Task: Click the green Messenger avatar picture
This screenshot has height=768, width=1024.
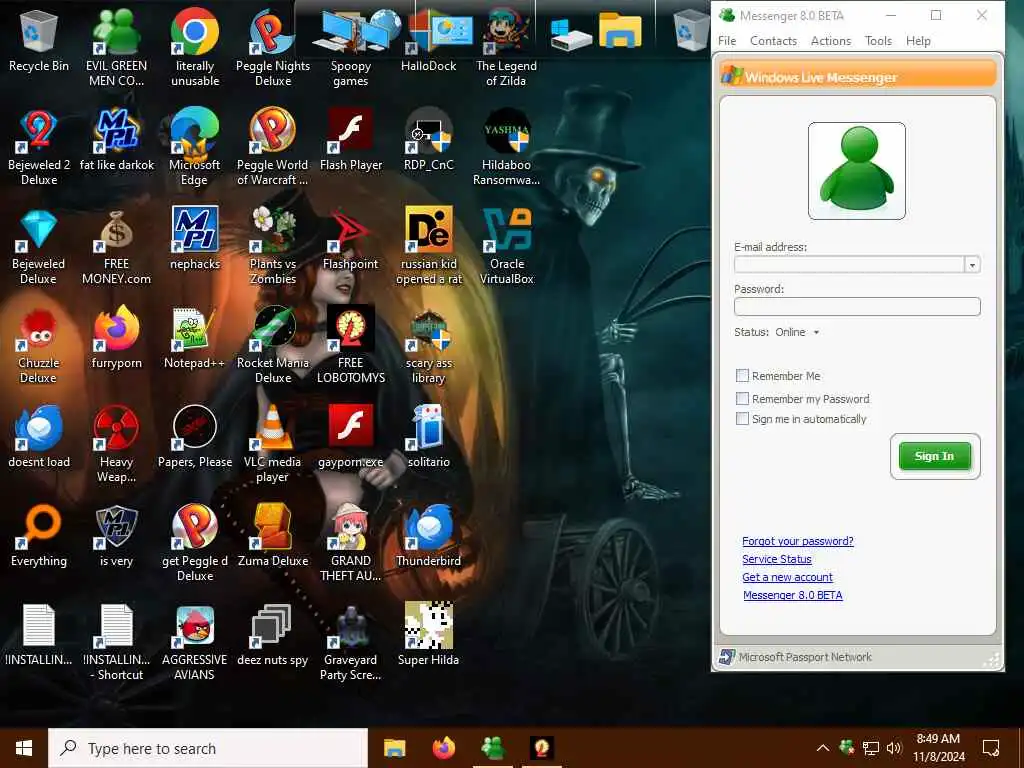Action: pos(856,171)
